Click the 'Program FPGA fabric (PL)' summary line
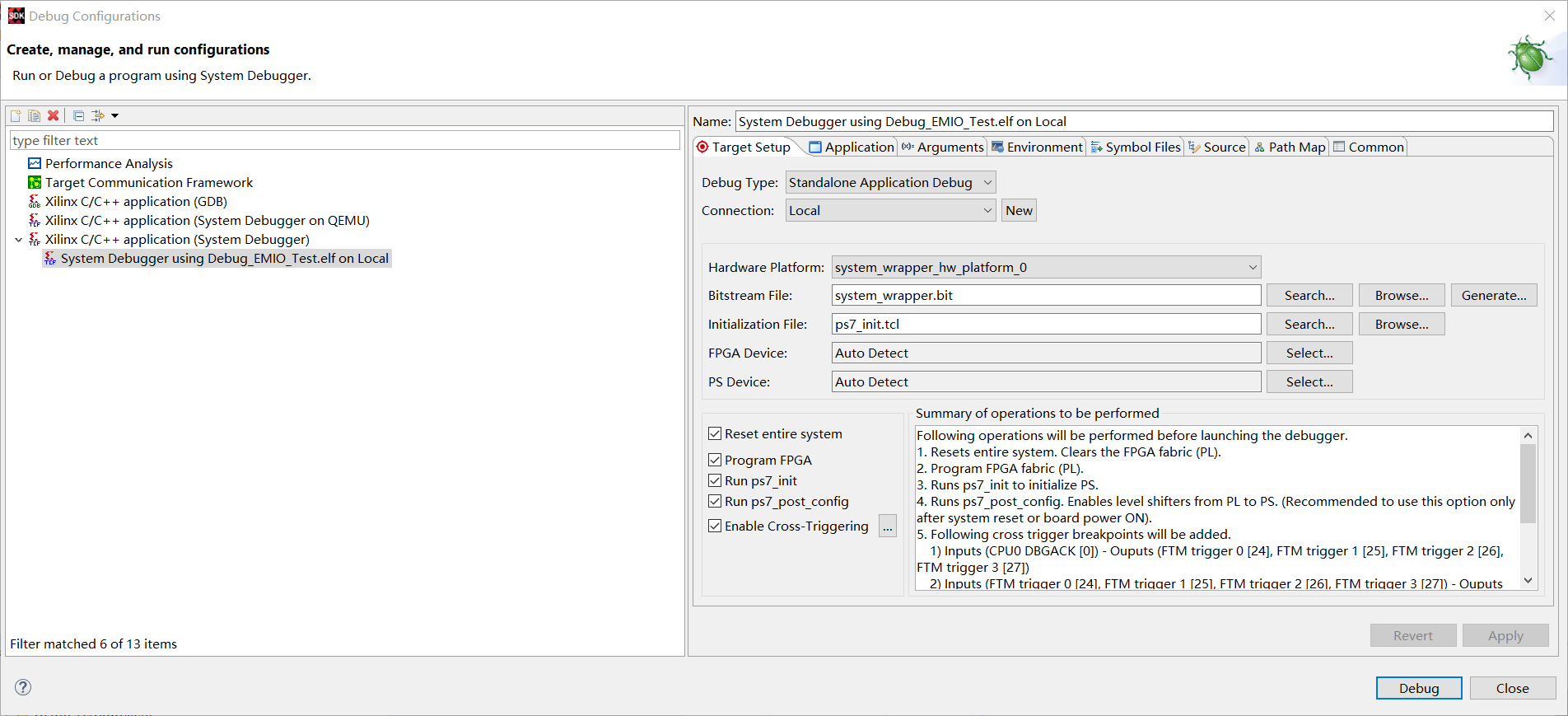Viewport: 1568px width, 716px height. 1000,468
